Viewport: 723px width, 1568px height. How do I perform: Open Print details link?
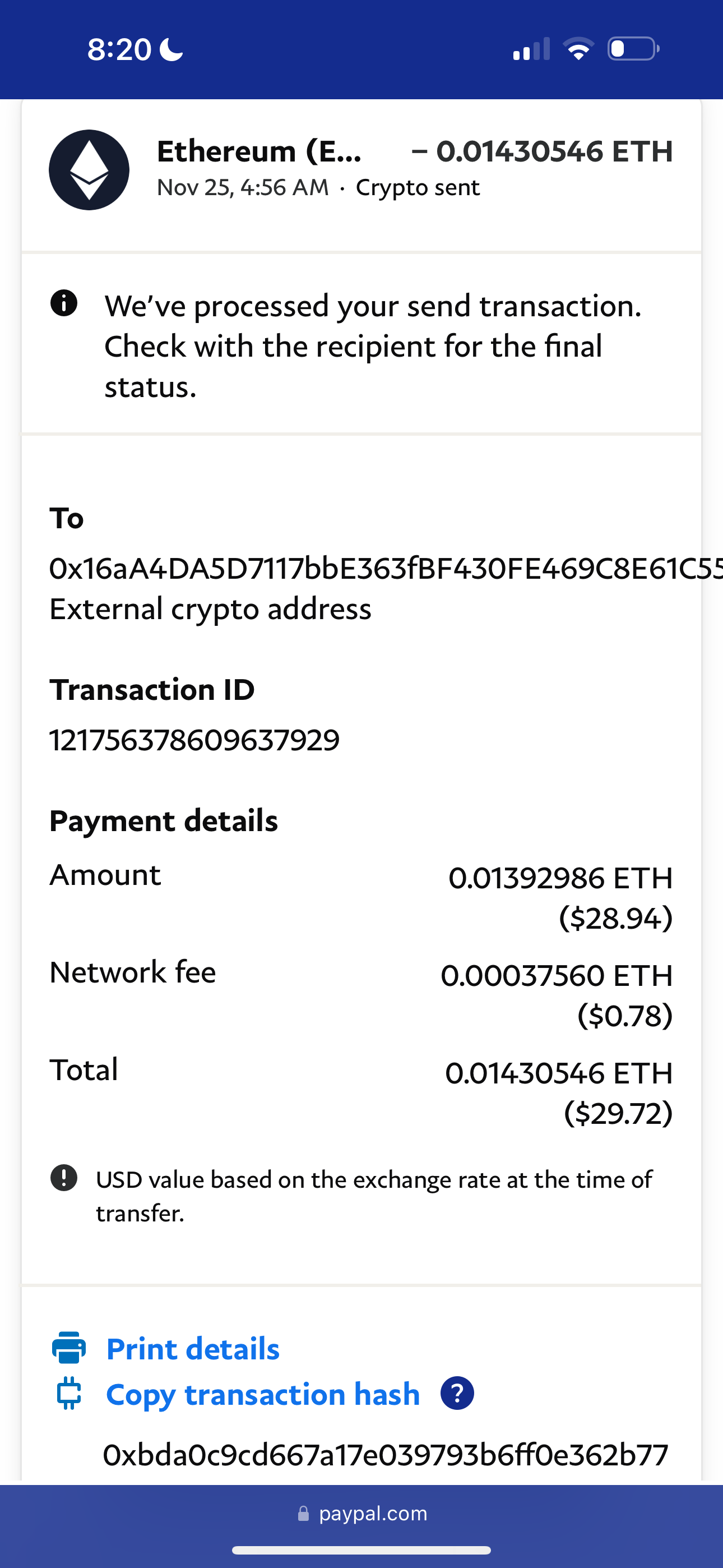[x=193, y=1348]
